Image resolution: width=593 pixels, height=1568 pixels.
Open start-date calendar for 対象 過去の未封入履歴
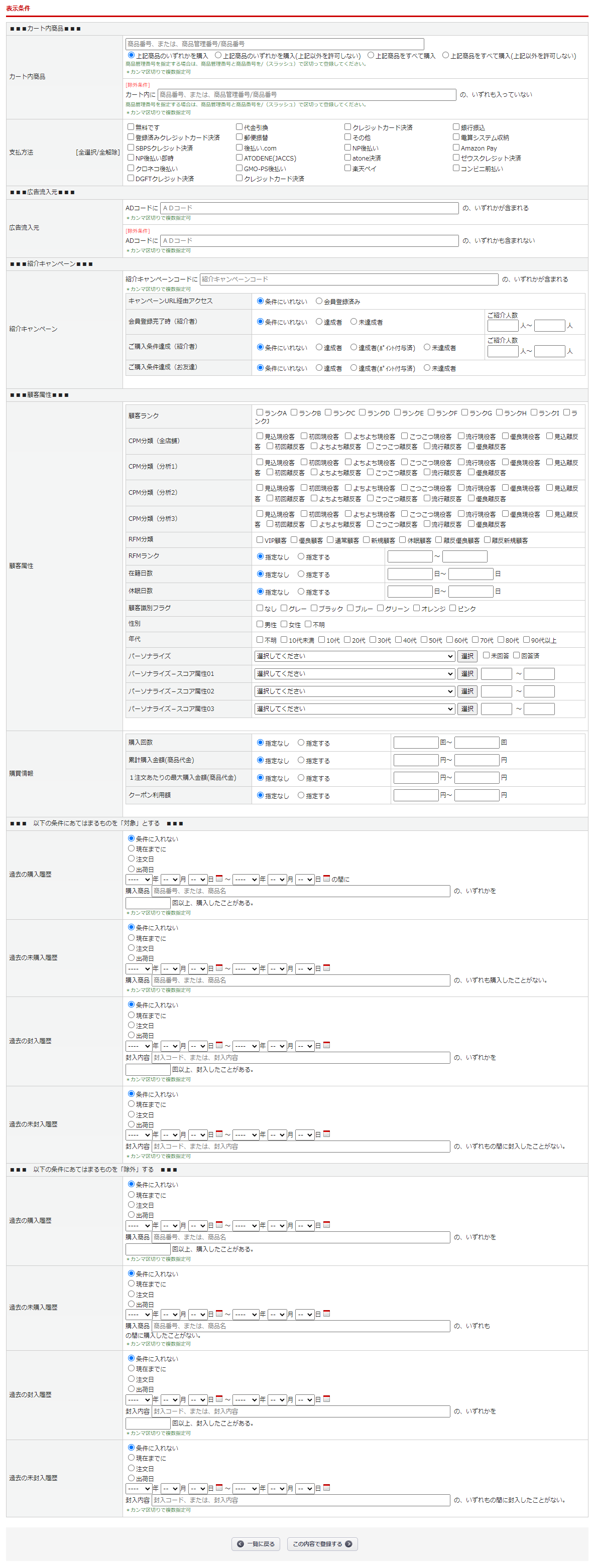[219, 1134]
